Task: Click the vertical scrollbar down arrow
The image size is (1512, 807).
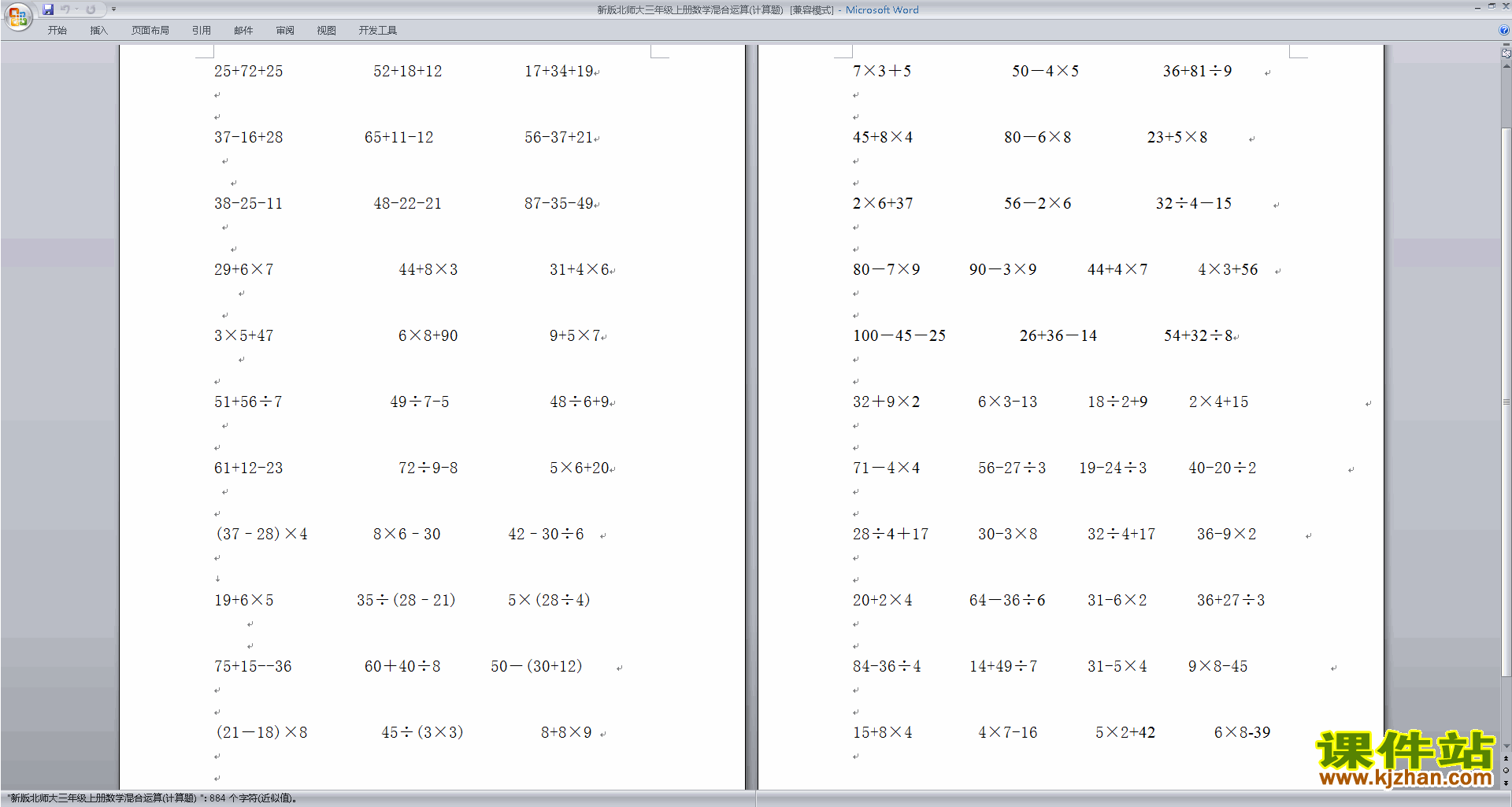Action: click(x=1506, y=746)
